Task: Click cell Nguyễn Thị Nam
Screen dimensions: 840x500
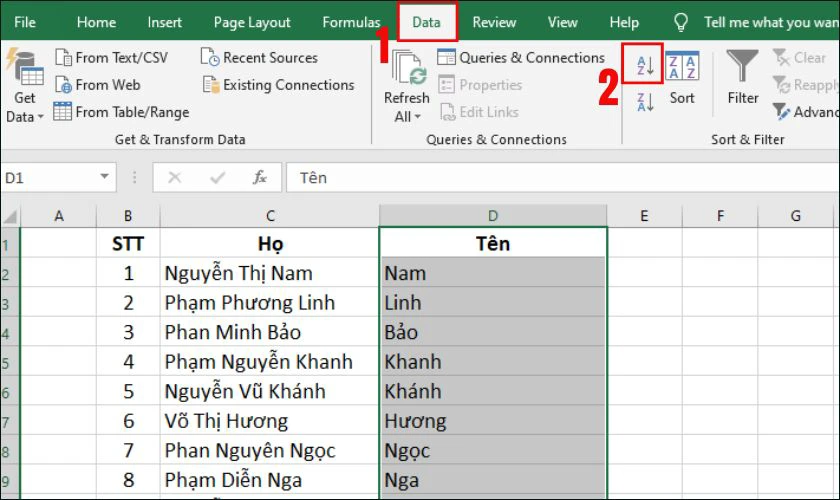Action: point(270,273)
